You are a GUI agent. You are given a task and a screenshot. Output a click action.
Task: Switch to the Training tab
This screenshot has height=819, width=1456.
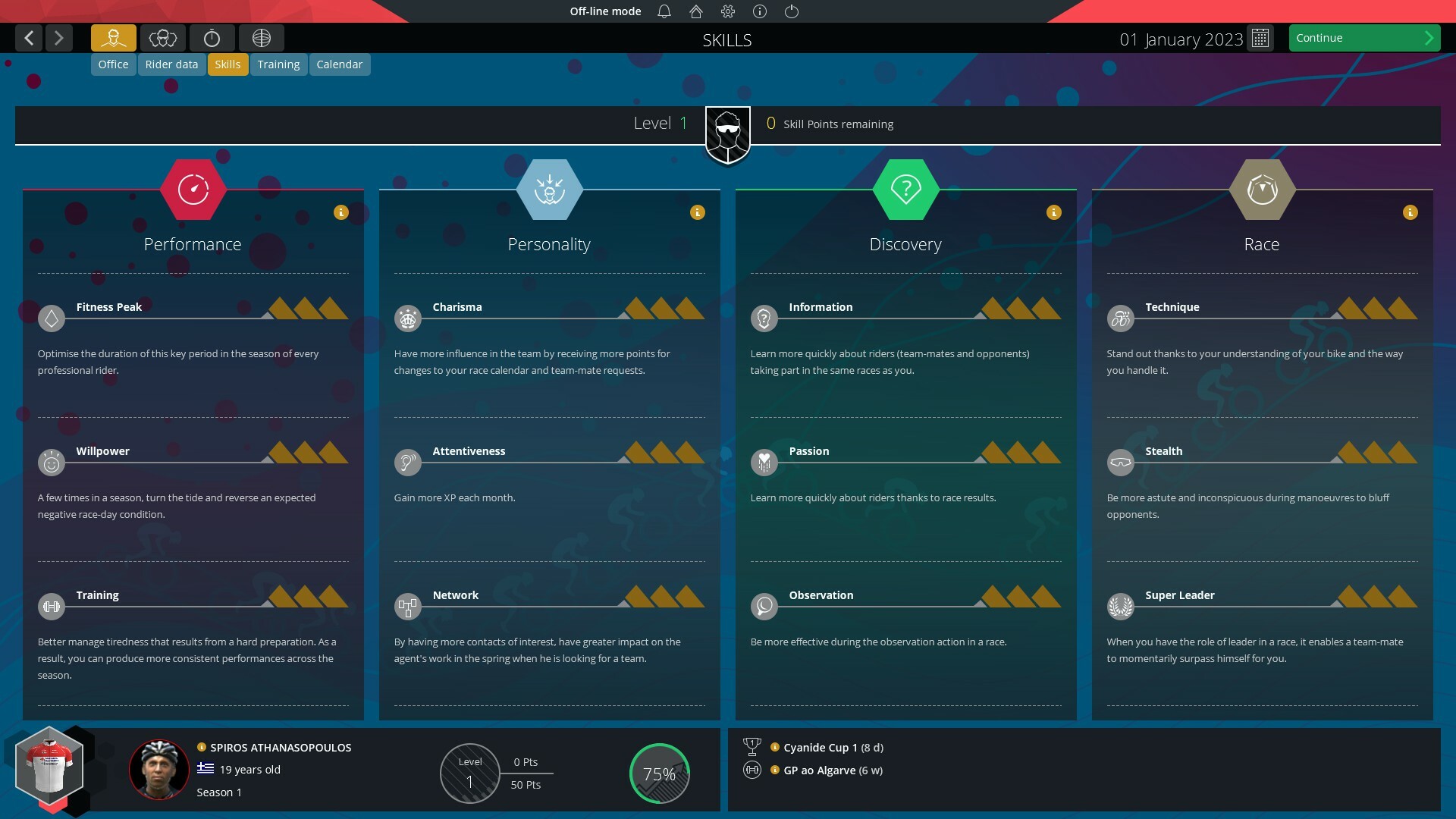click(278, 64)
